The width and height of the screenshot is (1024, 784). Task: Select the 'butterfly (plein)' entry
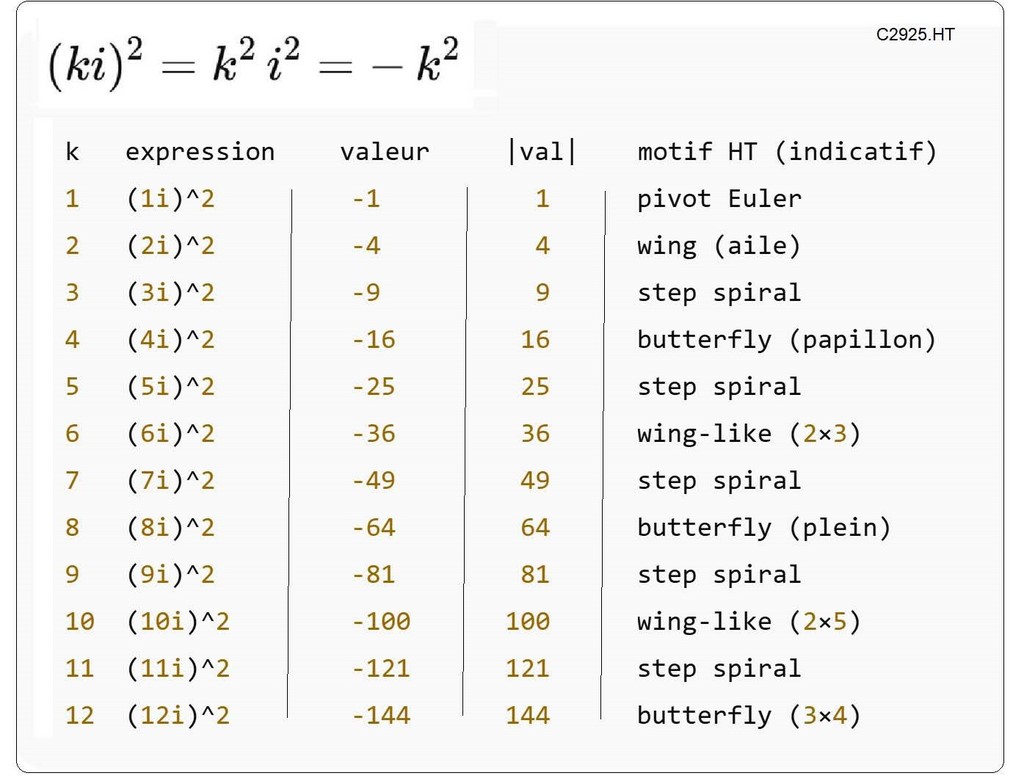click(x=763, y=527)
